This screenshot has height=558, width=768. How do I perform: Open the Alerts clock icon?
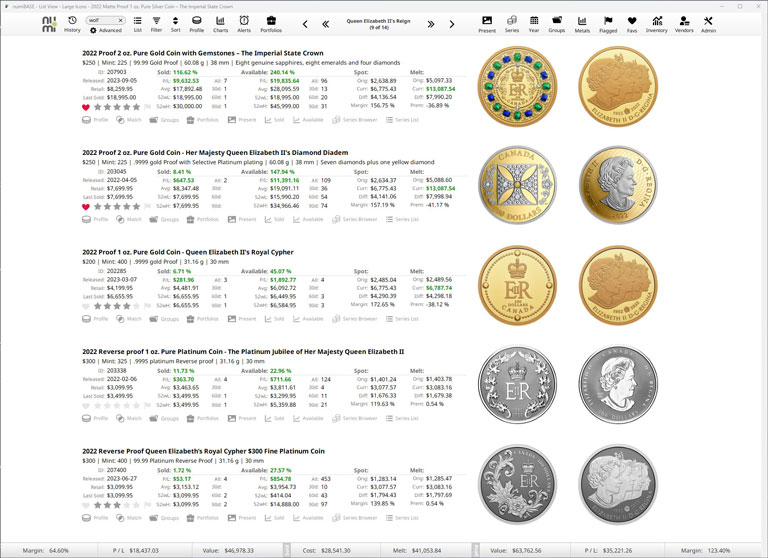pyautogui.click(x=244, y=24)
